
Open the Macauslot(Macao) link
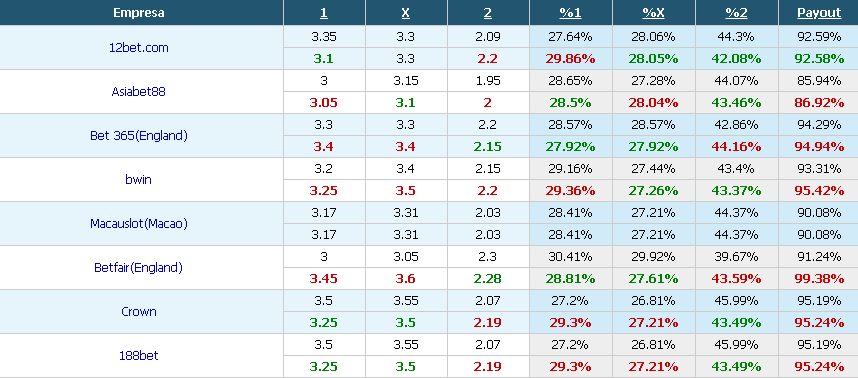[138, 224]
